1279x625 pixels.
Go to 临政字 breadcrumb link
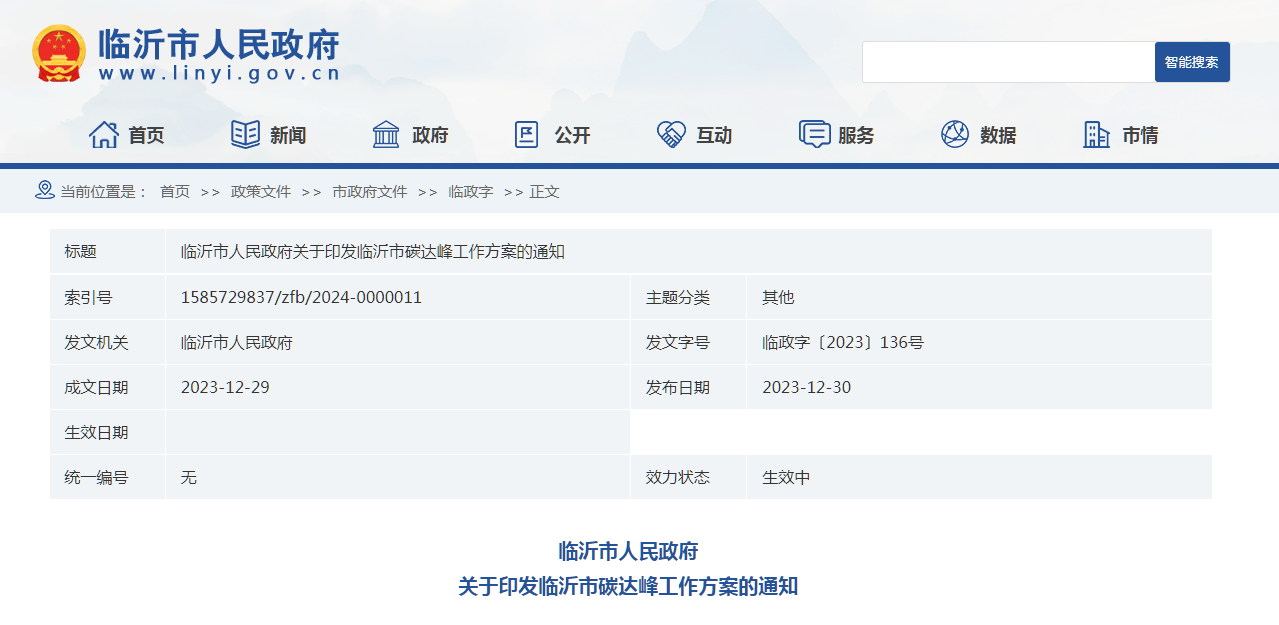point(471,192)
